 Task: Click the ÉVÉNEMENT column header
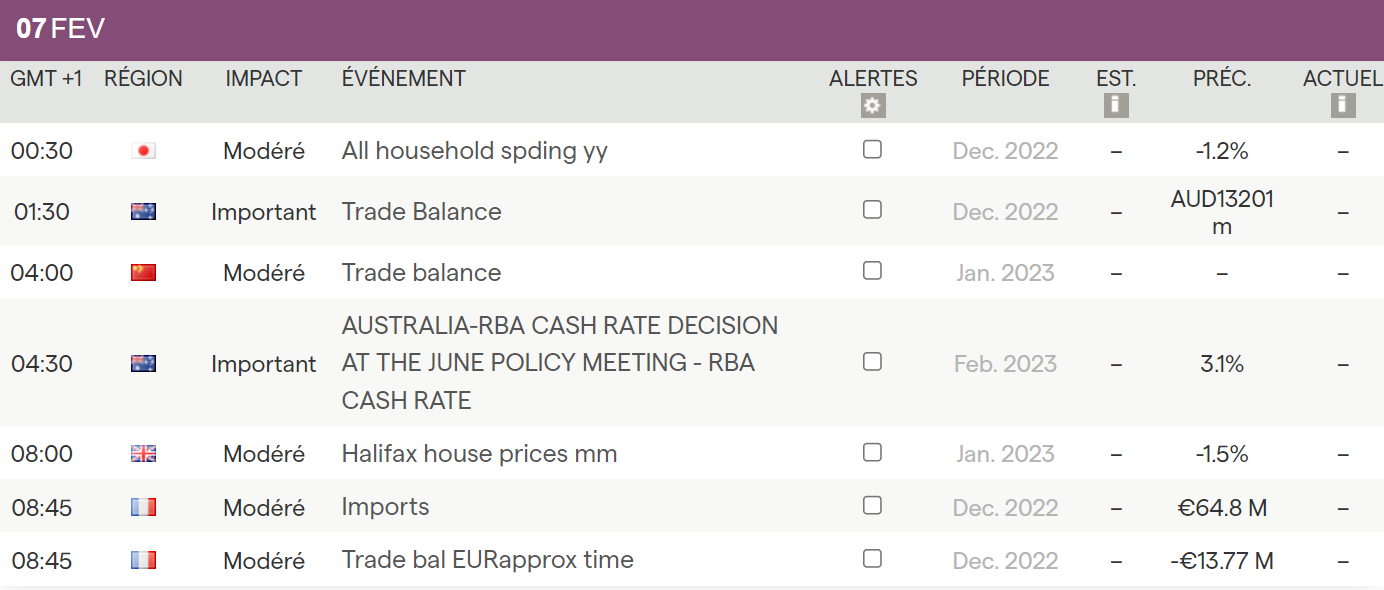403,79
